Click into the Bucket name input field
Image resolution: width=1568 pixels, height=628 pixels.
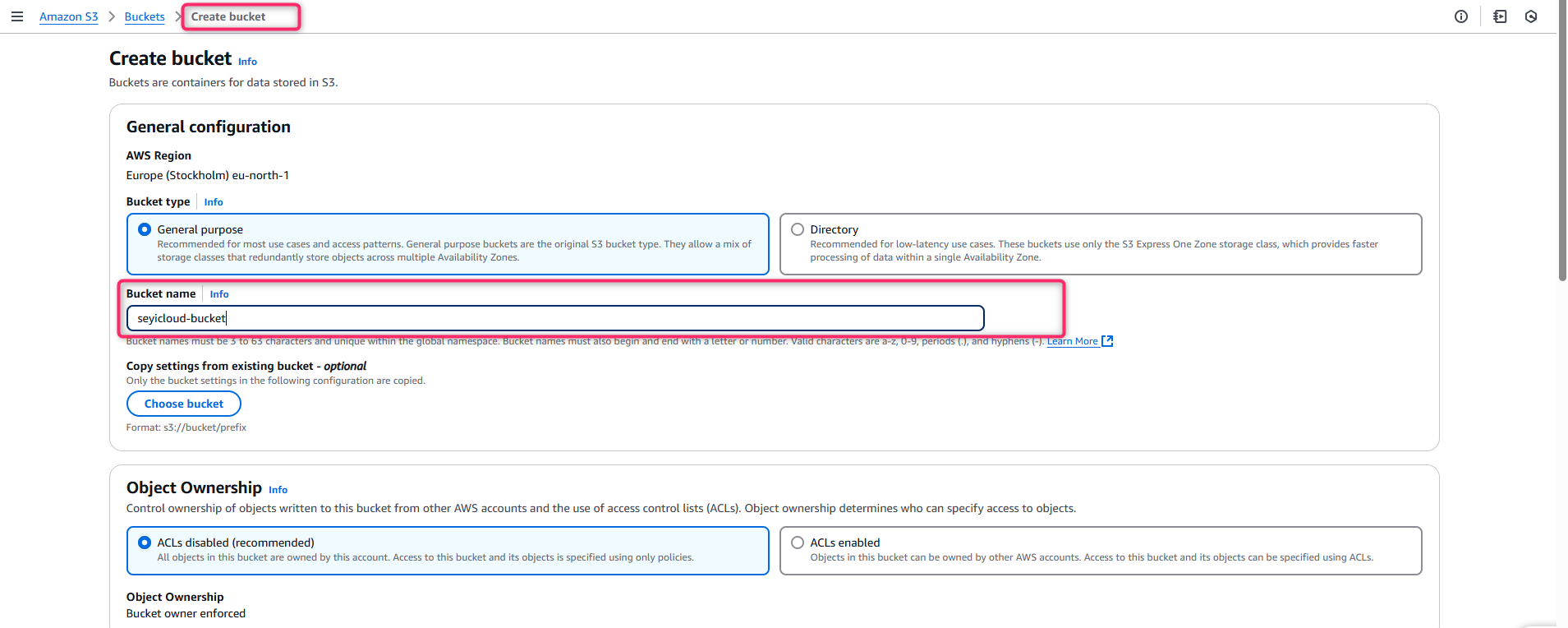click(x=555, y=318)
